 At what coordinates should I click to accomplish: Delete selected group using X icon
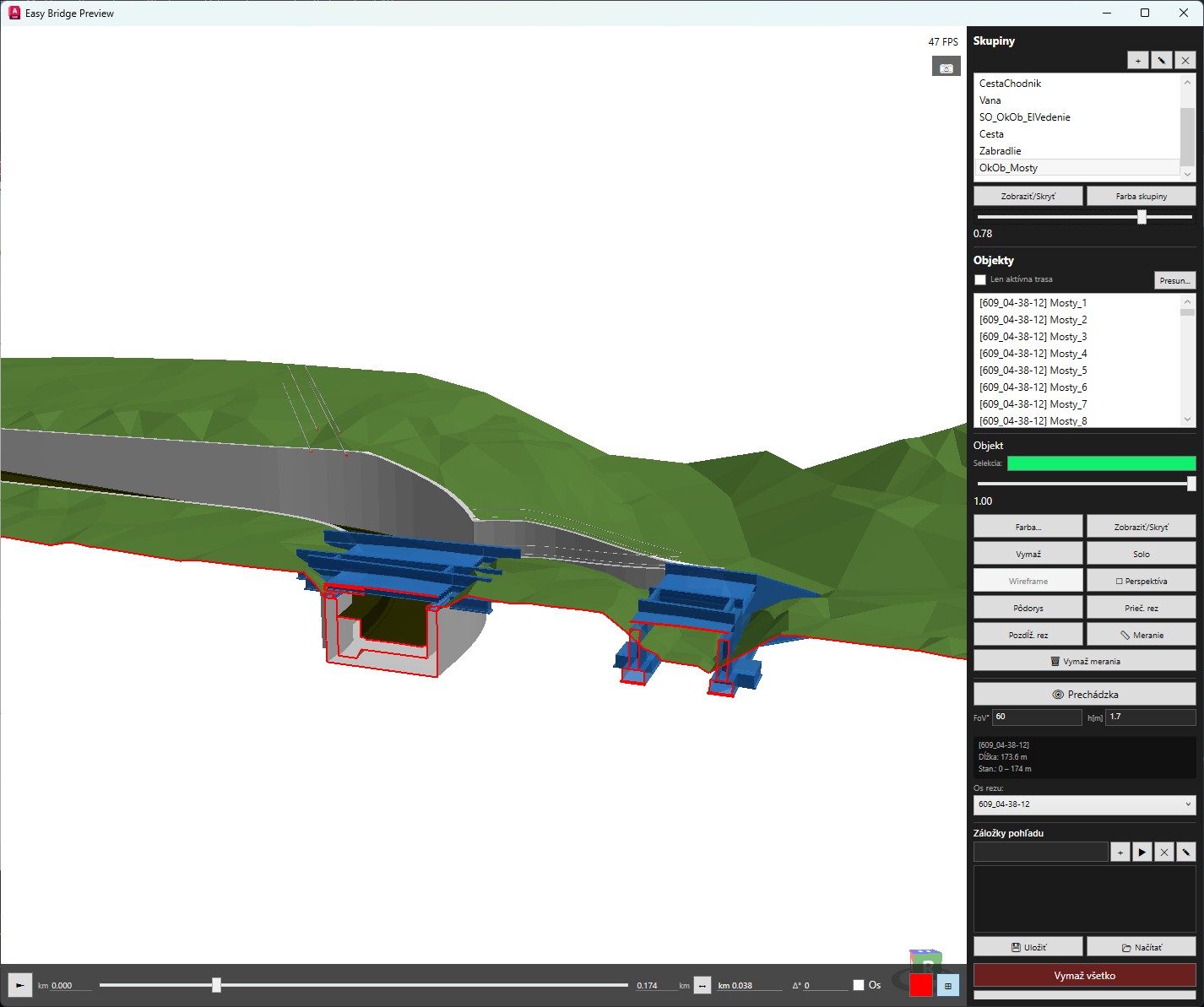click(1185, 60)
